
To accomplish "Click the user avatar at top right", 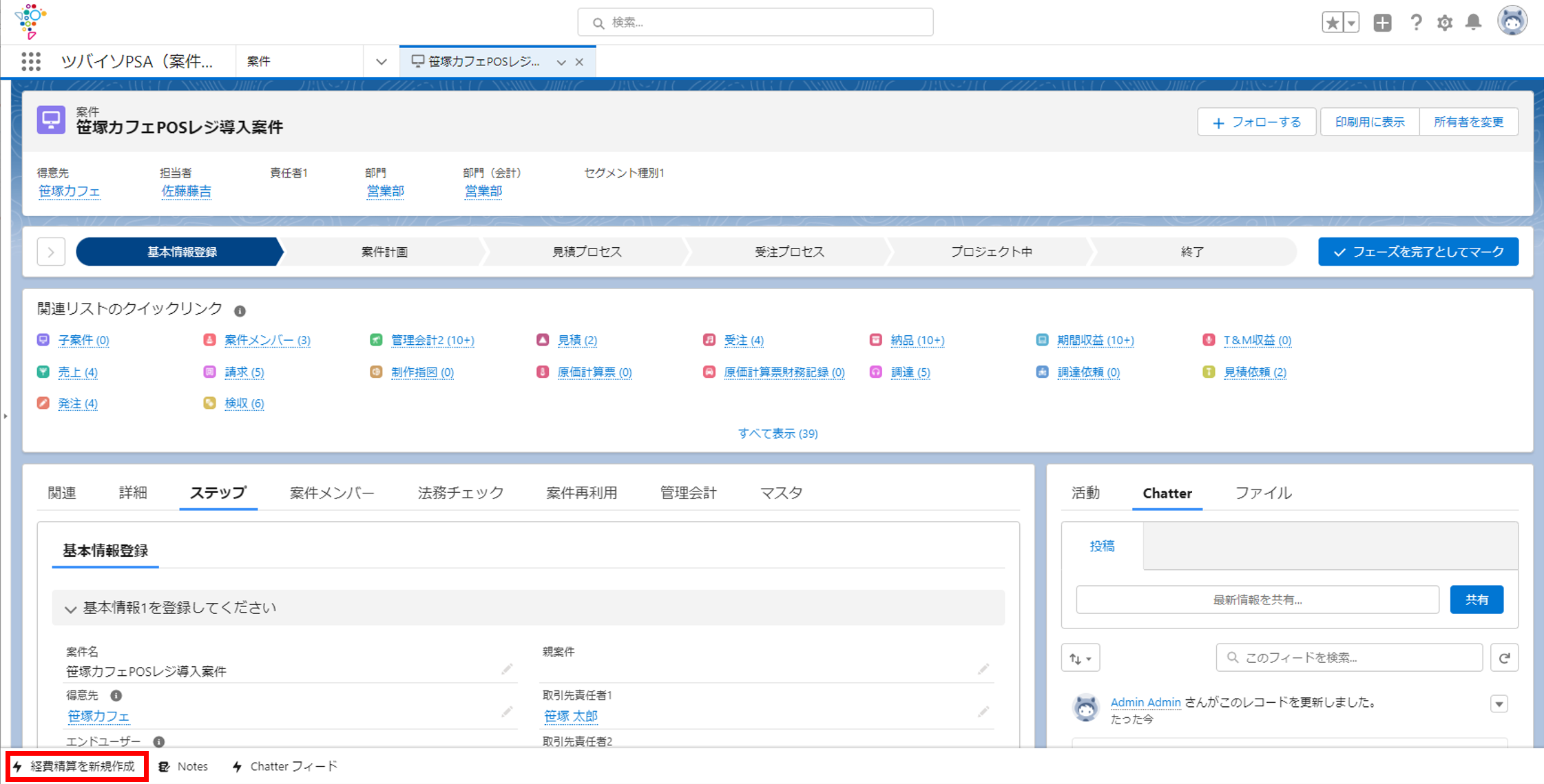I will (1512, 21).
